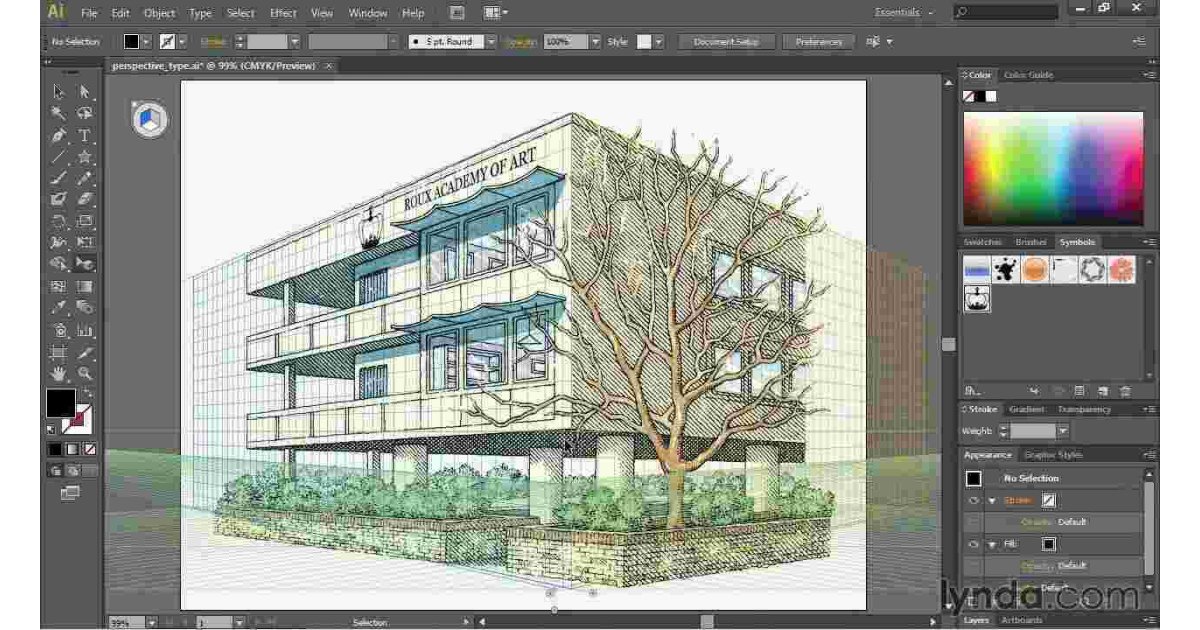Viewport: 1200px width, 630px height.
Task: Select the Type tool
Action: pyautogui.click(x=85, y=135)
